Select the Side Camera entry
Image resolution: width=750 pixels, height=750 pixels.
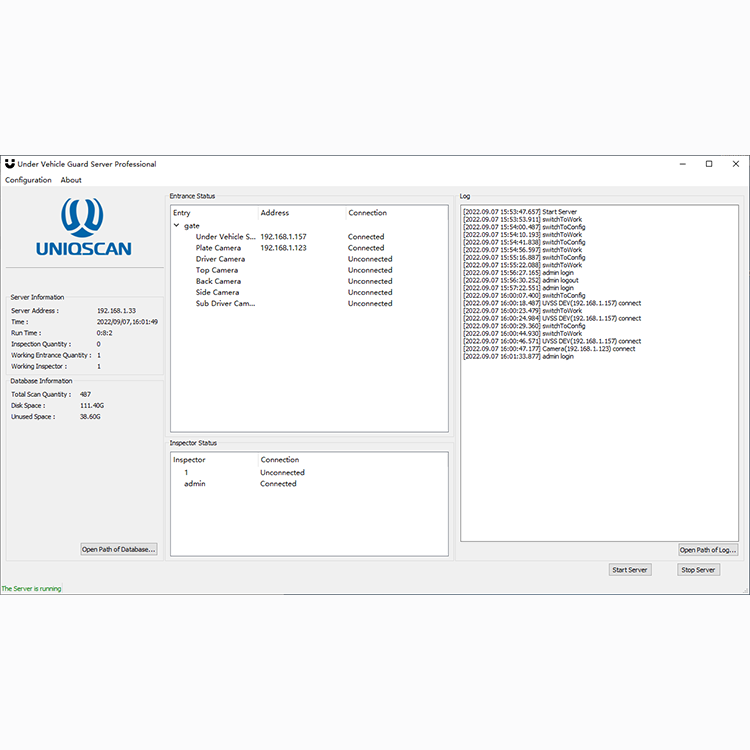click(217, 292)
